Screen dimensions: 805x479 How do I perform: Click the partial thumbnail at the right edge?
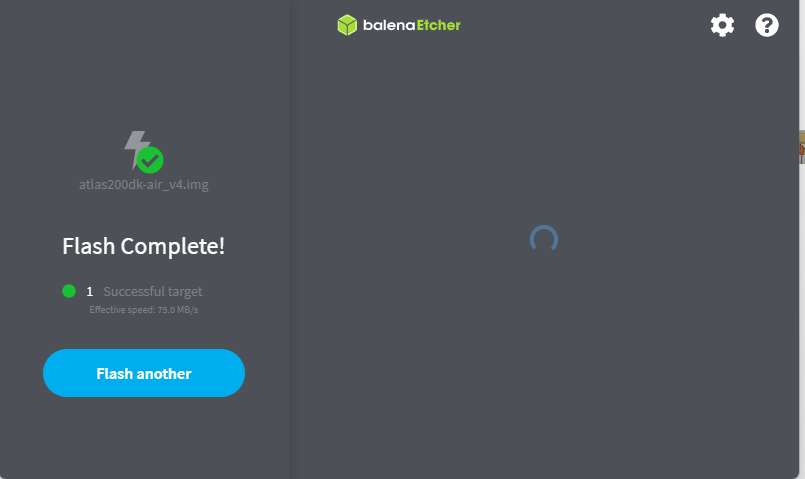(x=801, y=147)
